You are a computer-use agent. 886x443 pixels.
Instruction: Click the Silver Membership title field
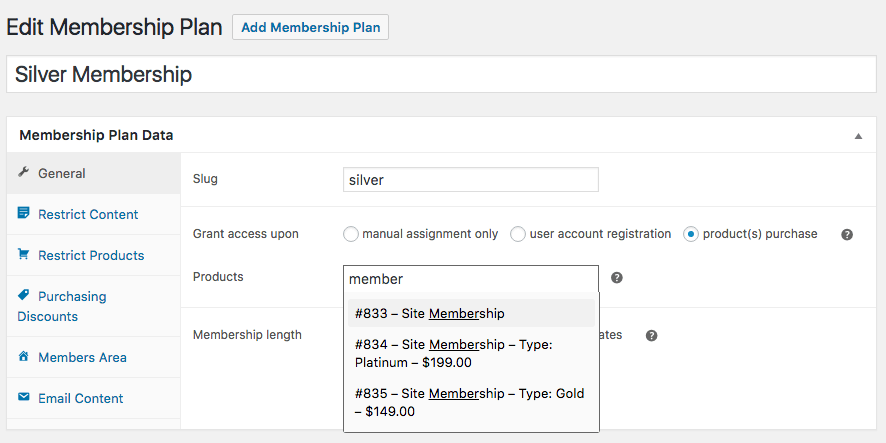tap(442, 75)
